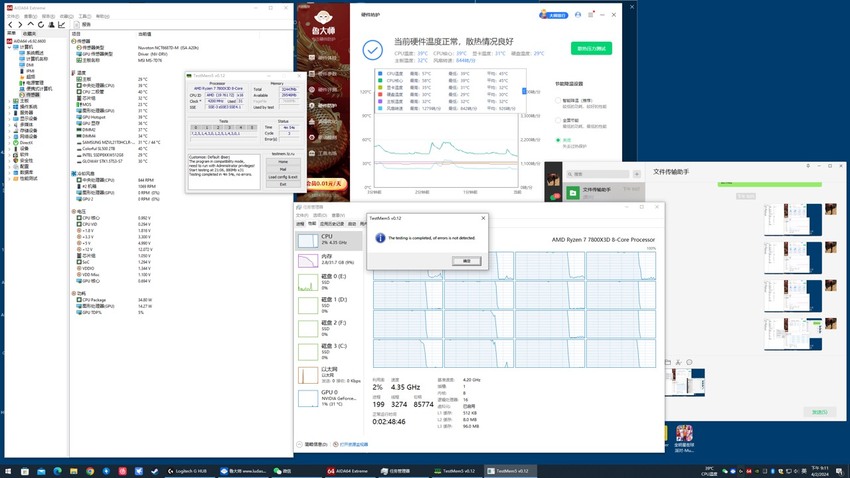Open Microsoft Edge from the taskbar

pos(57,471)
